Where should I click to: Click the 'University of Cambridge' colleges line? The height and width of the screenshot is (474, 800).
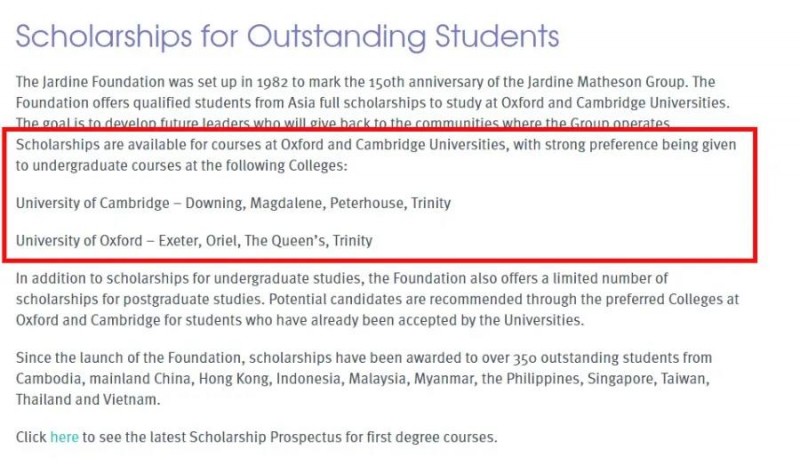coord(233,203)
